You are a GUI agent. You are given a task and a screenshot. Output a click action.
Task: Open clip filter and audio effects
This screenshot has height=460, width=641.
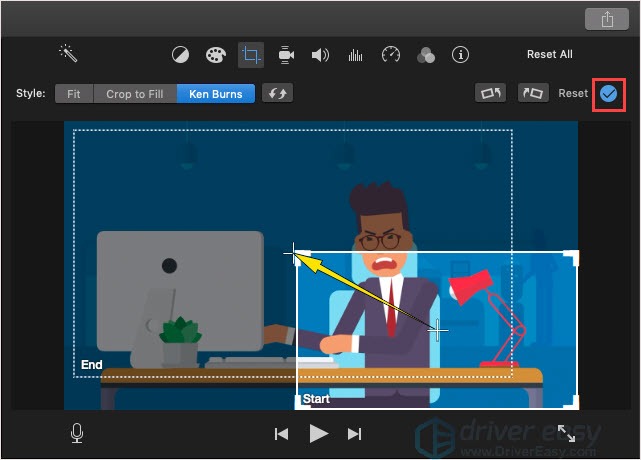[x=426, y=55]
